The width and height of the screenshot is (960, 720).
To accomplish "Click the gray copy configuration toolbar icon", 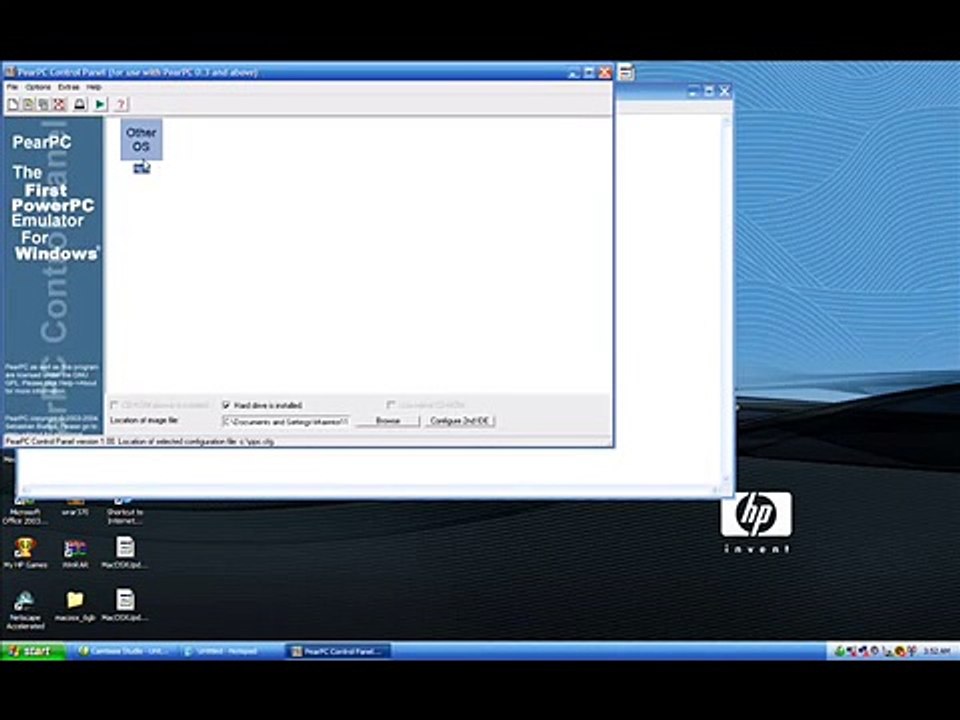I will tap(43, 105).
